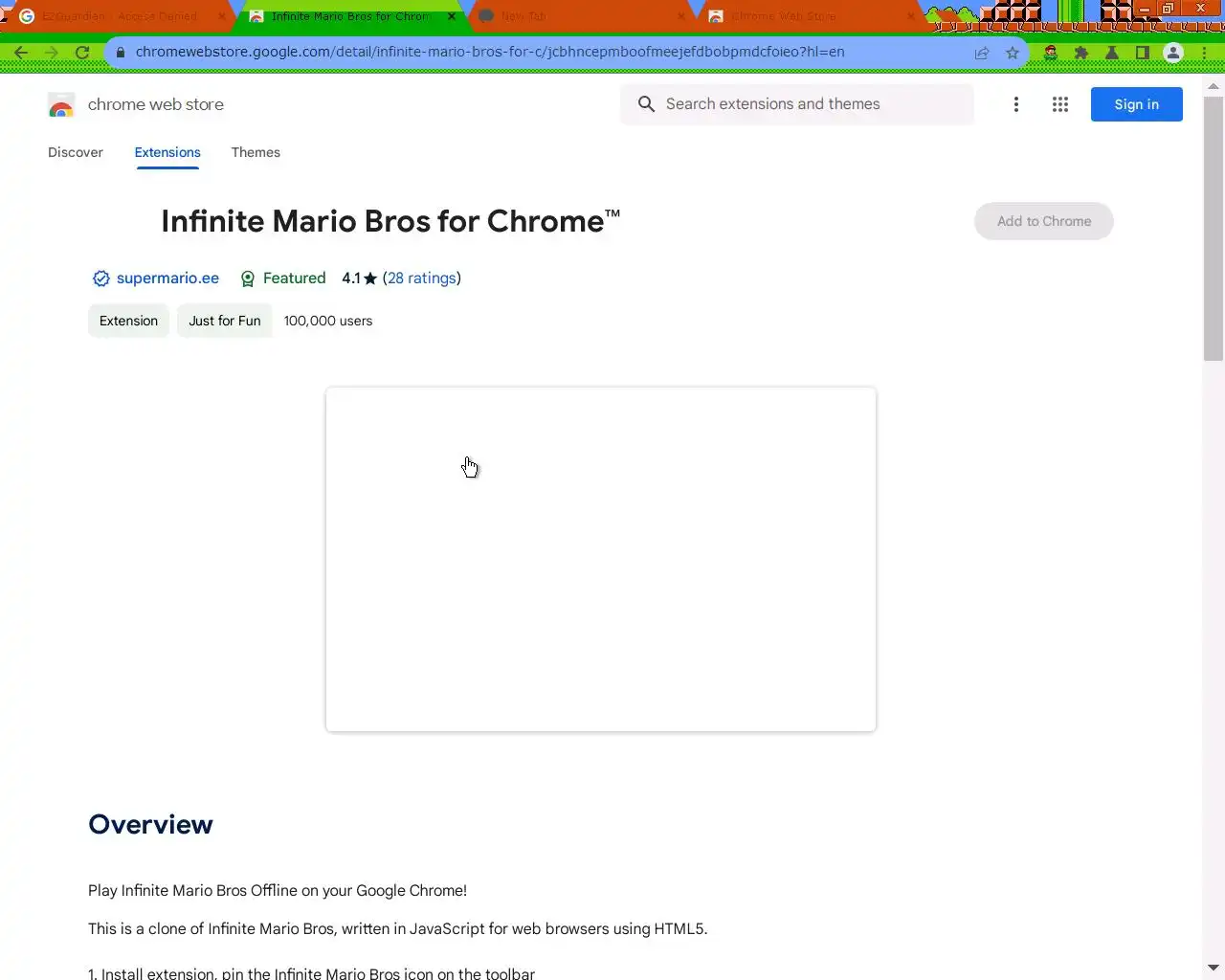This screenshot has height=980, width=1225.
Task: Open the supermario.ee publisher link
Action: pos(167,278)
